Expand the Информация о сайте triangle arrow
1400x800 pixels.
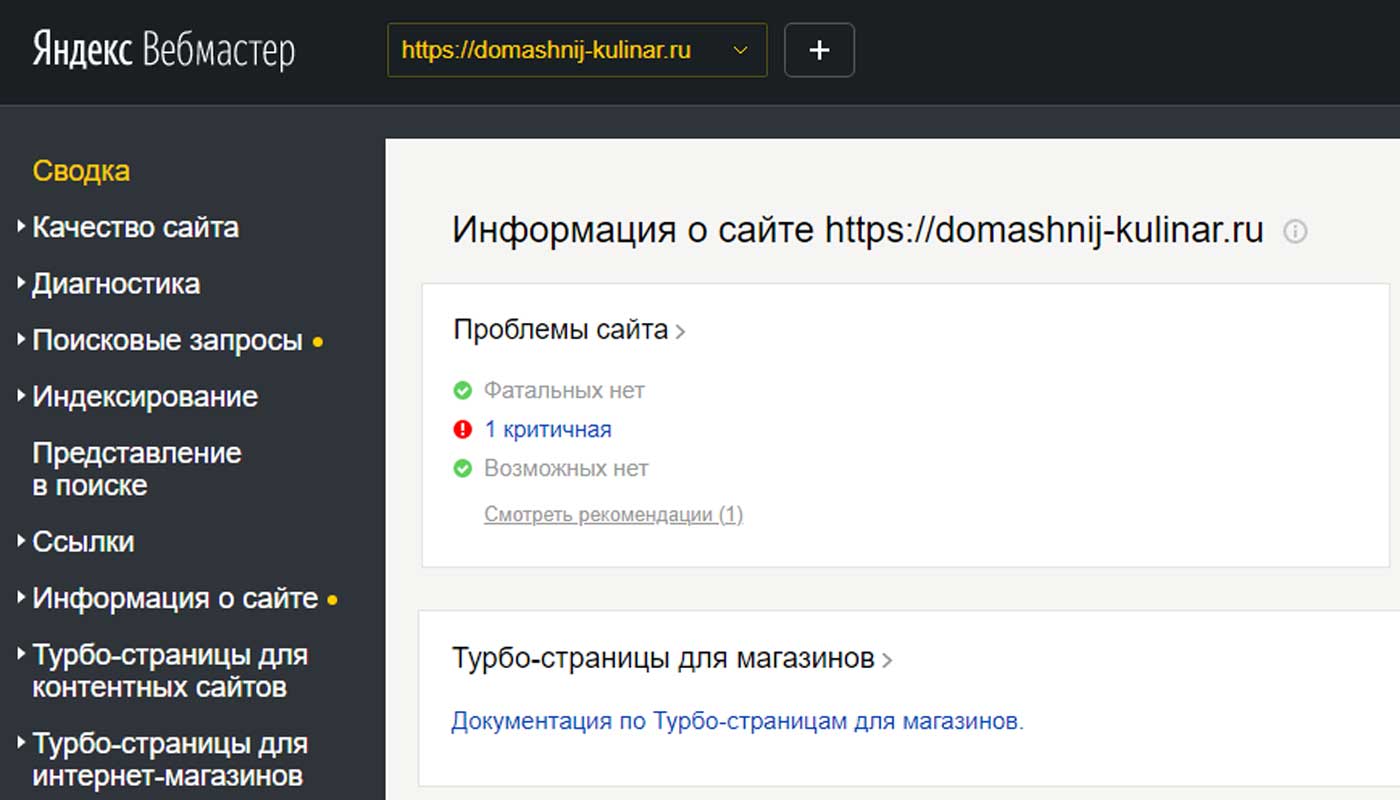tap(22, 599)
